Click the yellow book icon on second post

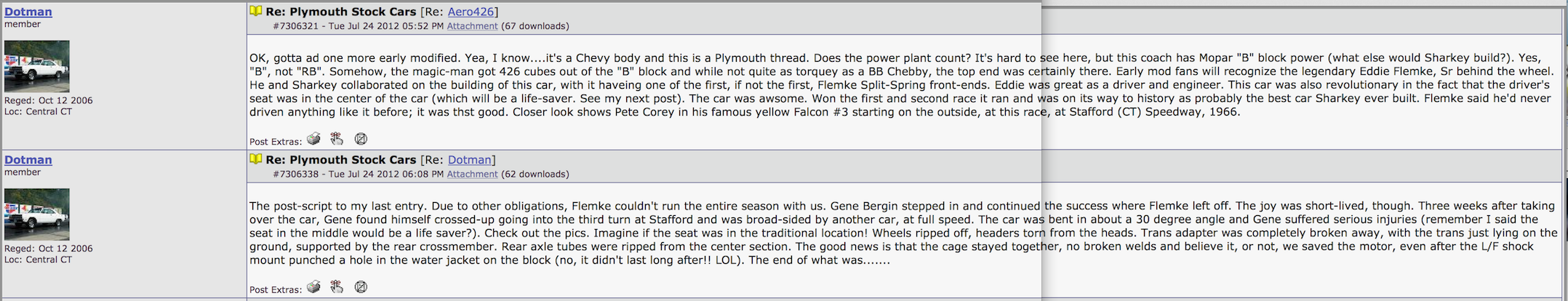256,159
